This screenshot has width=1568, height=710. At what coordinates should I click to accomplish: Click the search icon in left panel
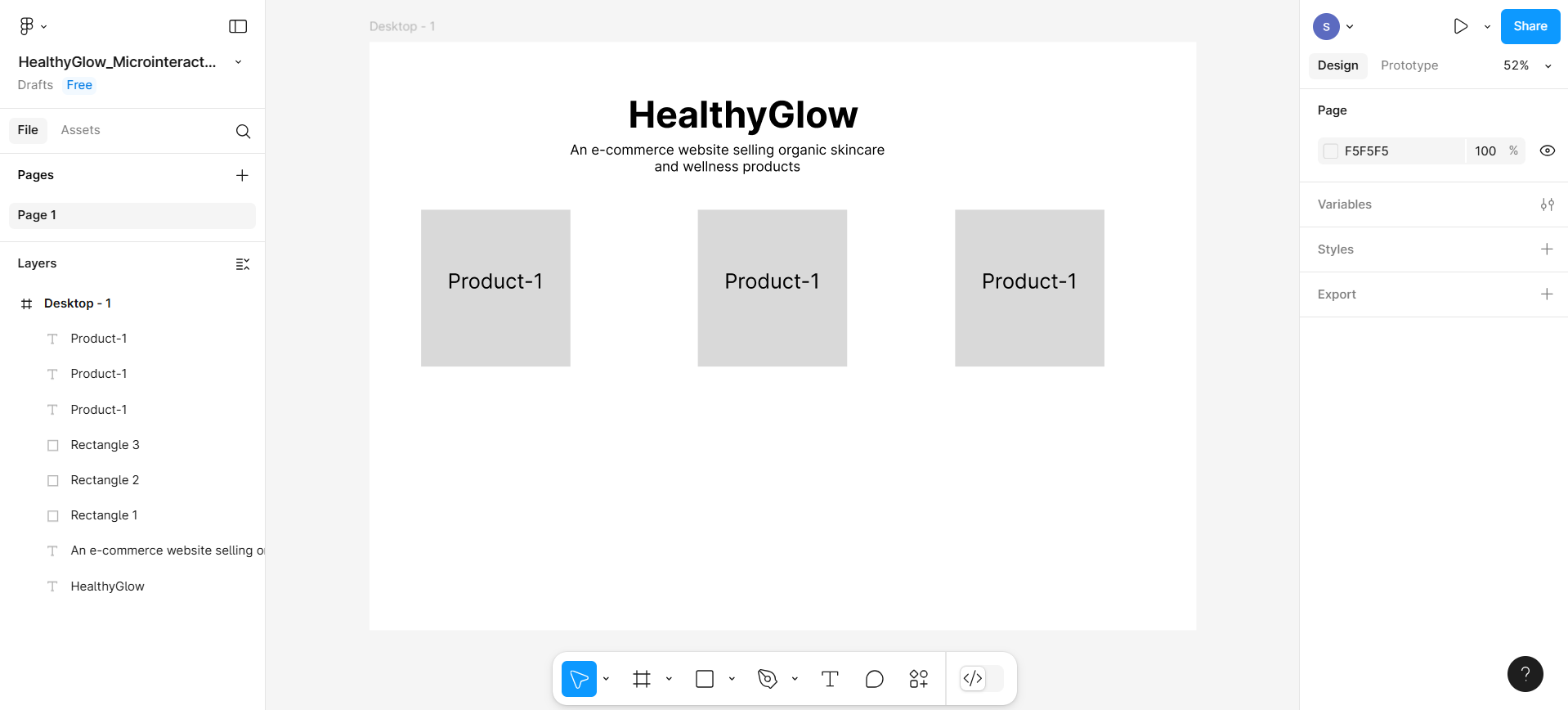click(x=243, y=131)
